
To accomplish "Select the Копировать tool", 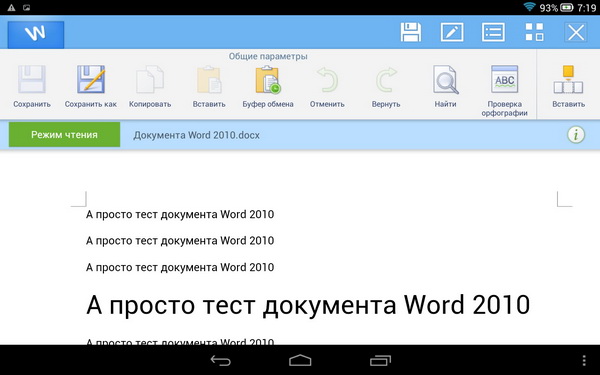I will point(150,86).
